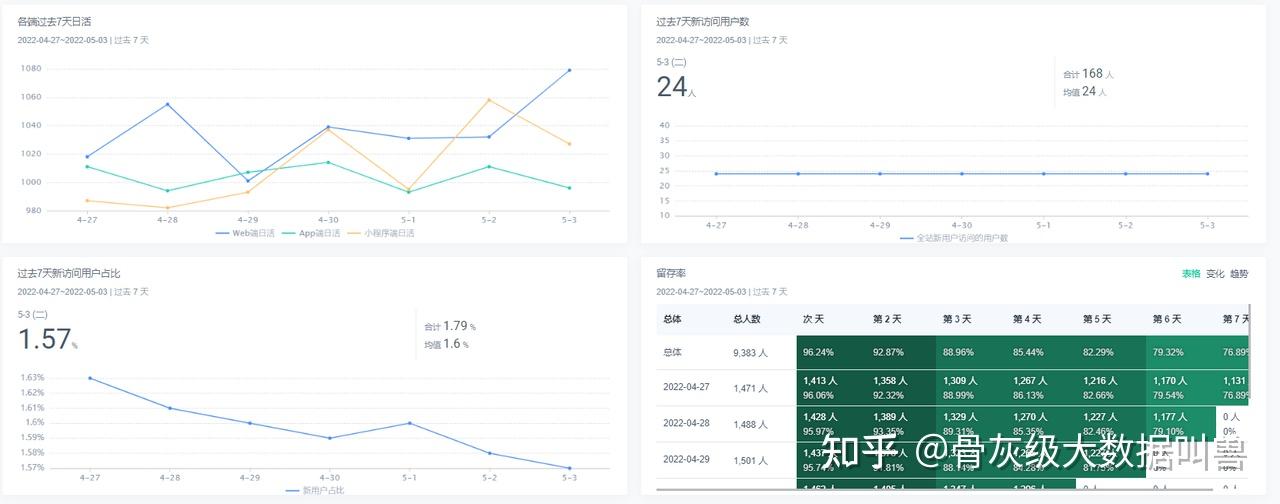The height and width of the screenshot is (504, 1280).
Task: Toggle the 新用户占比 legend series
Action: (314, 490)
